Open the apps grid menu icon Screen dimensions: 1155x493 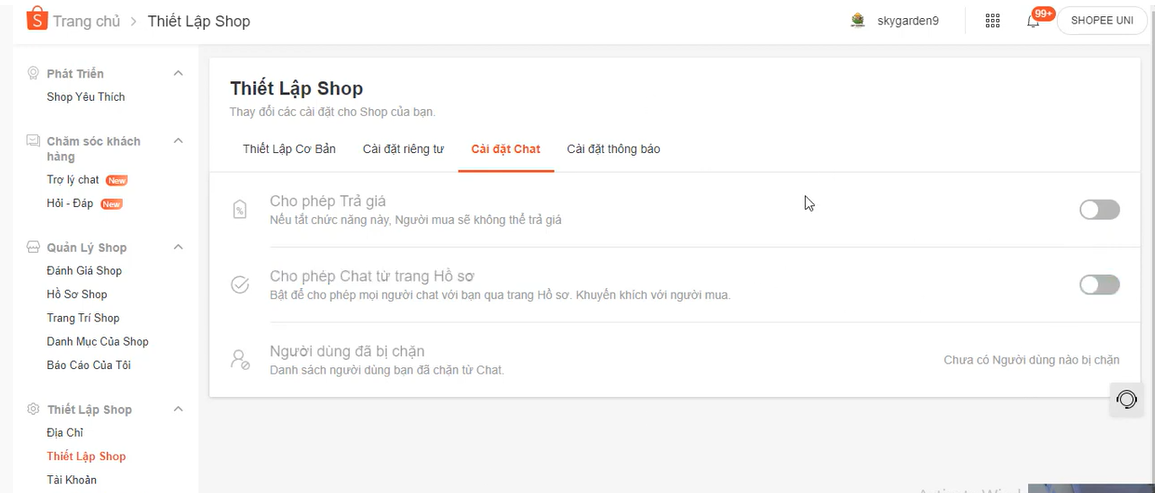tap(992, 21)
